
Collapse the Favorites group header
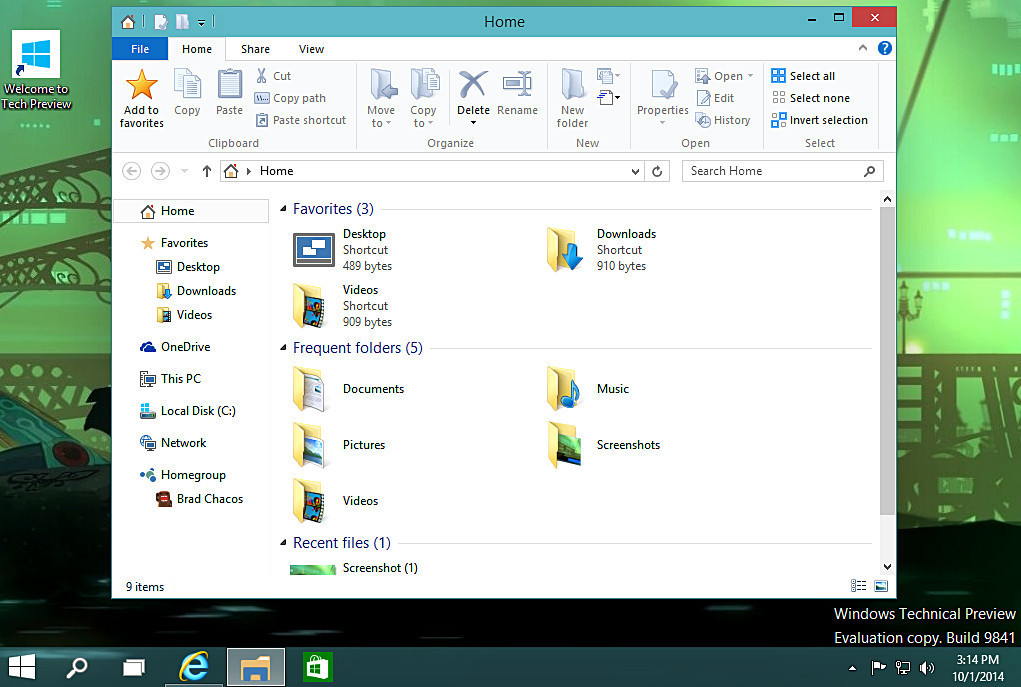[x=284, y=209]
